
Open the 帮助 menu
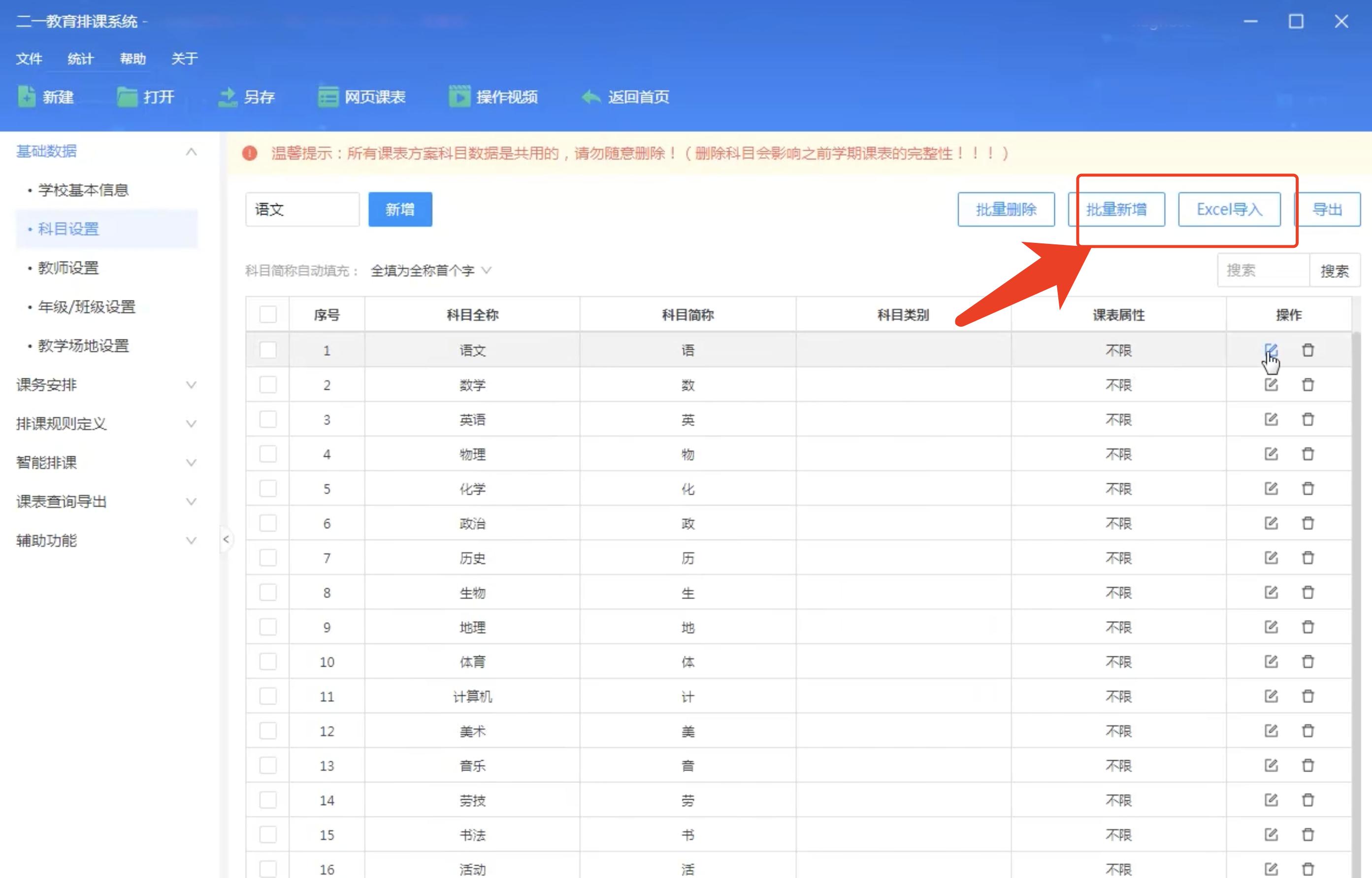coord(133,59)
